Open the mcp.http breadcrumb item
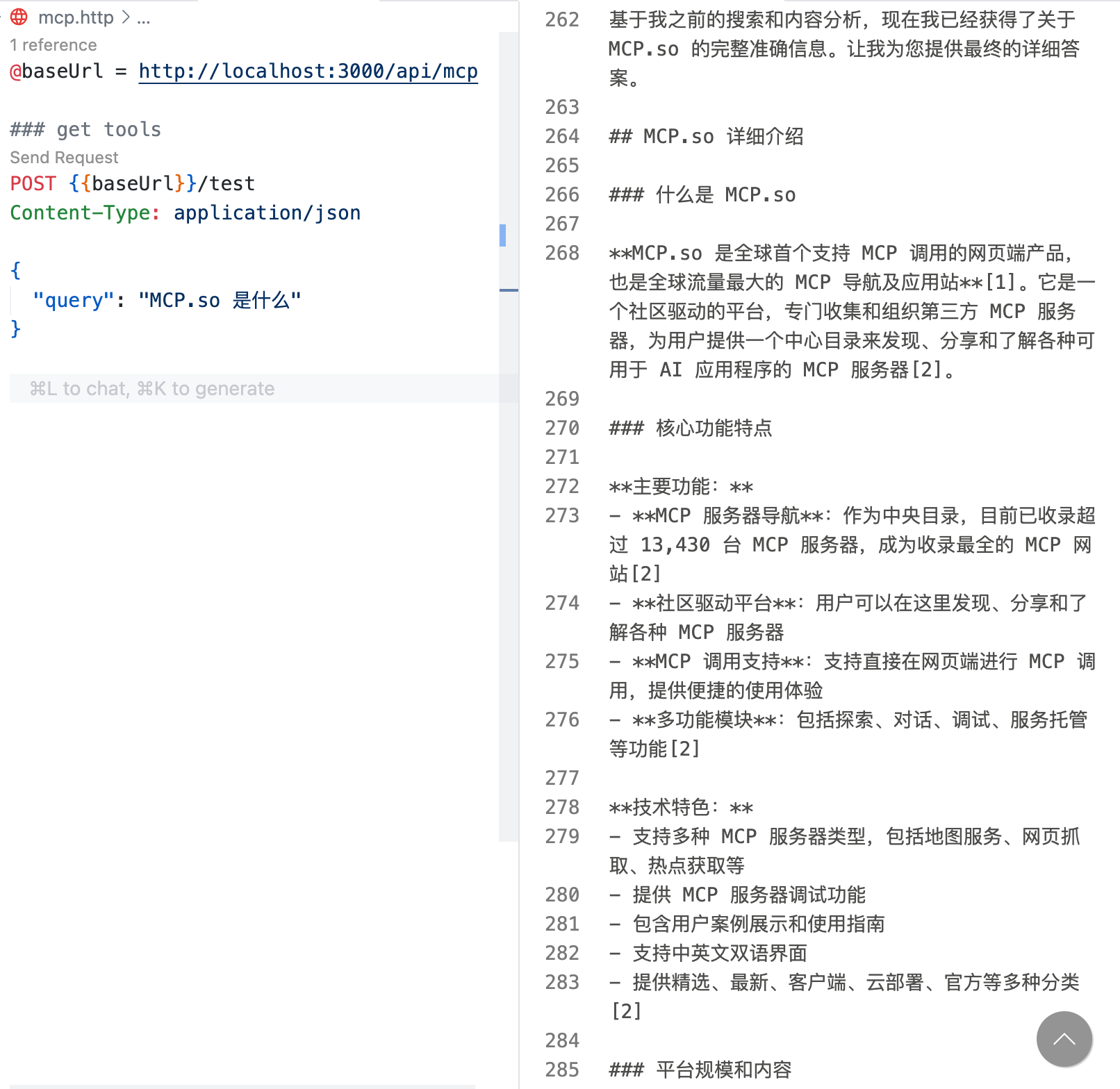Image resolution: width=1120 pixels, height=1089 pixels. pos(75,17)
